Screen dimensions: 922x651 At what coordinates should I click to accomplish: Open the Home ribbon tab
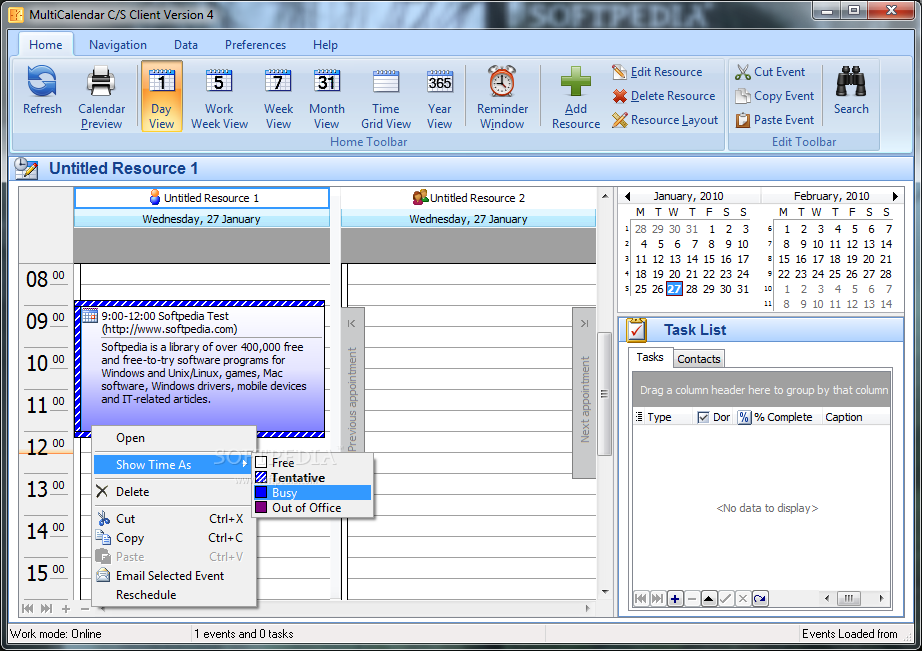(x=45, y=45)
